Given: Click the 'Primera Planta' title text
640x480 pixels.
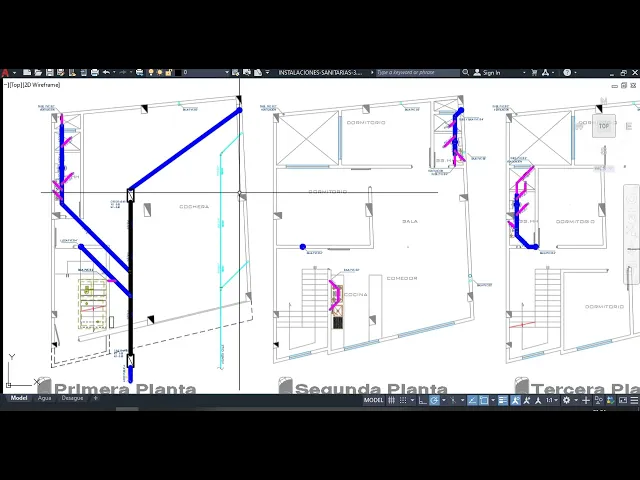Looking at the screenshot, I should [x=125, y=389].
